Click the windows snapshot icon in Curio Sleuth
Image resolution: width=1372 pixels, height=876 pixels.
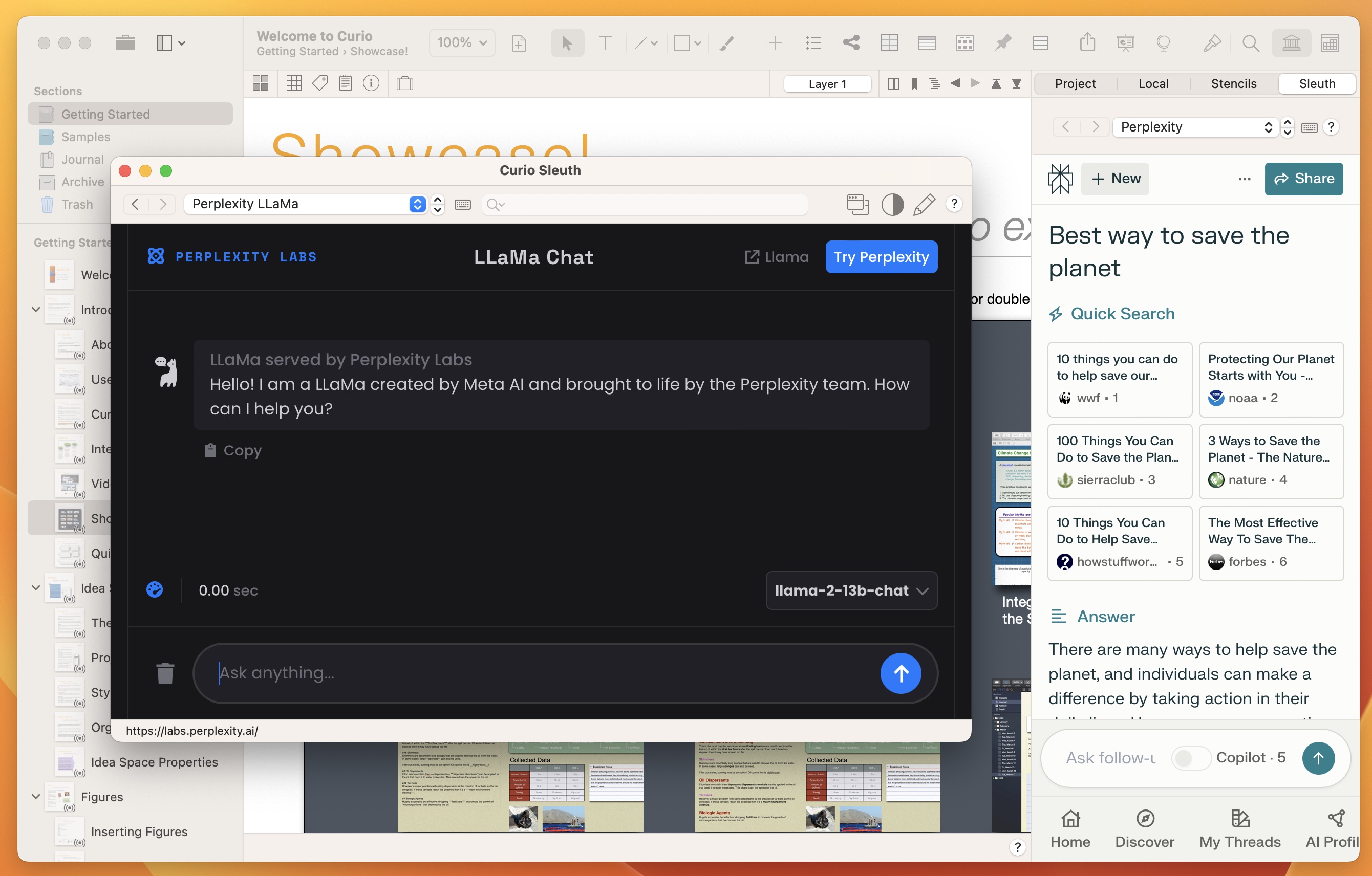857,204
